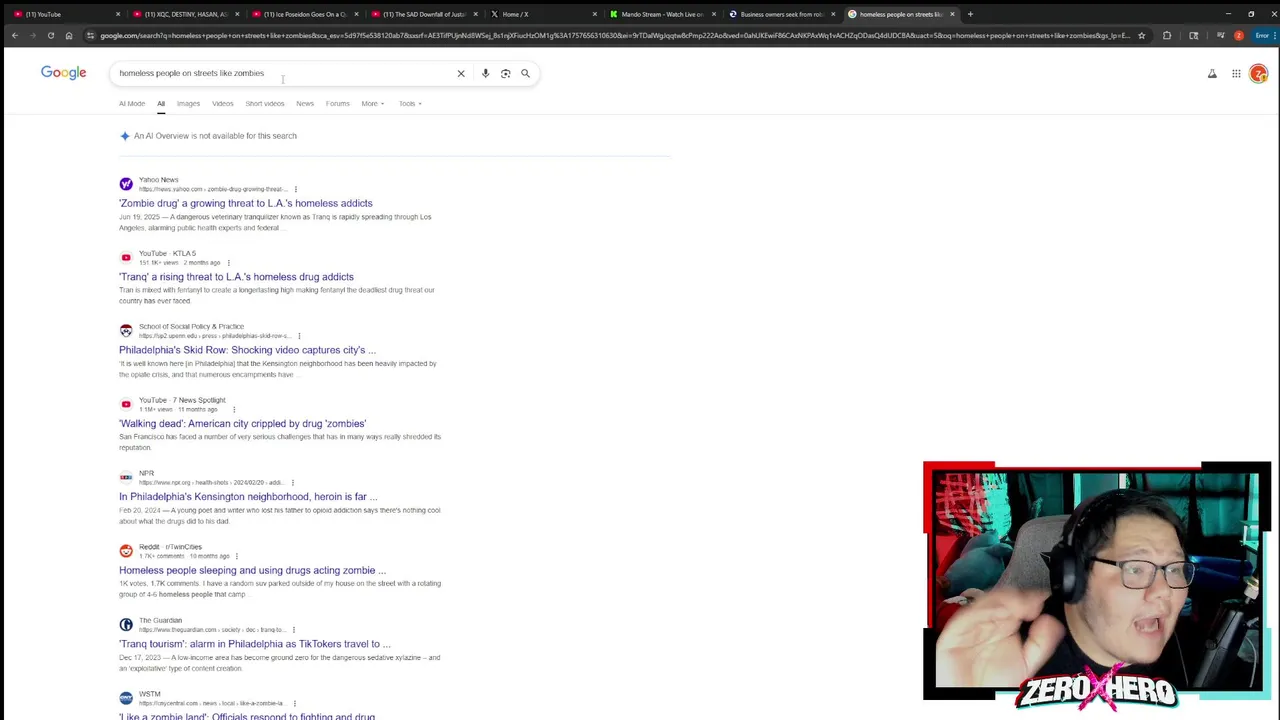Open options for NPR result
This screenshot has width=1280, height=720.
[x=292, y=483]
